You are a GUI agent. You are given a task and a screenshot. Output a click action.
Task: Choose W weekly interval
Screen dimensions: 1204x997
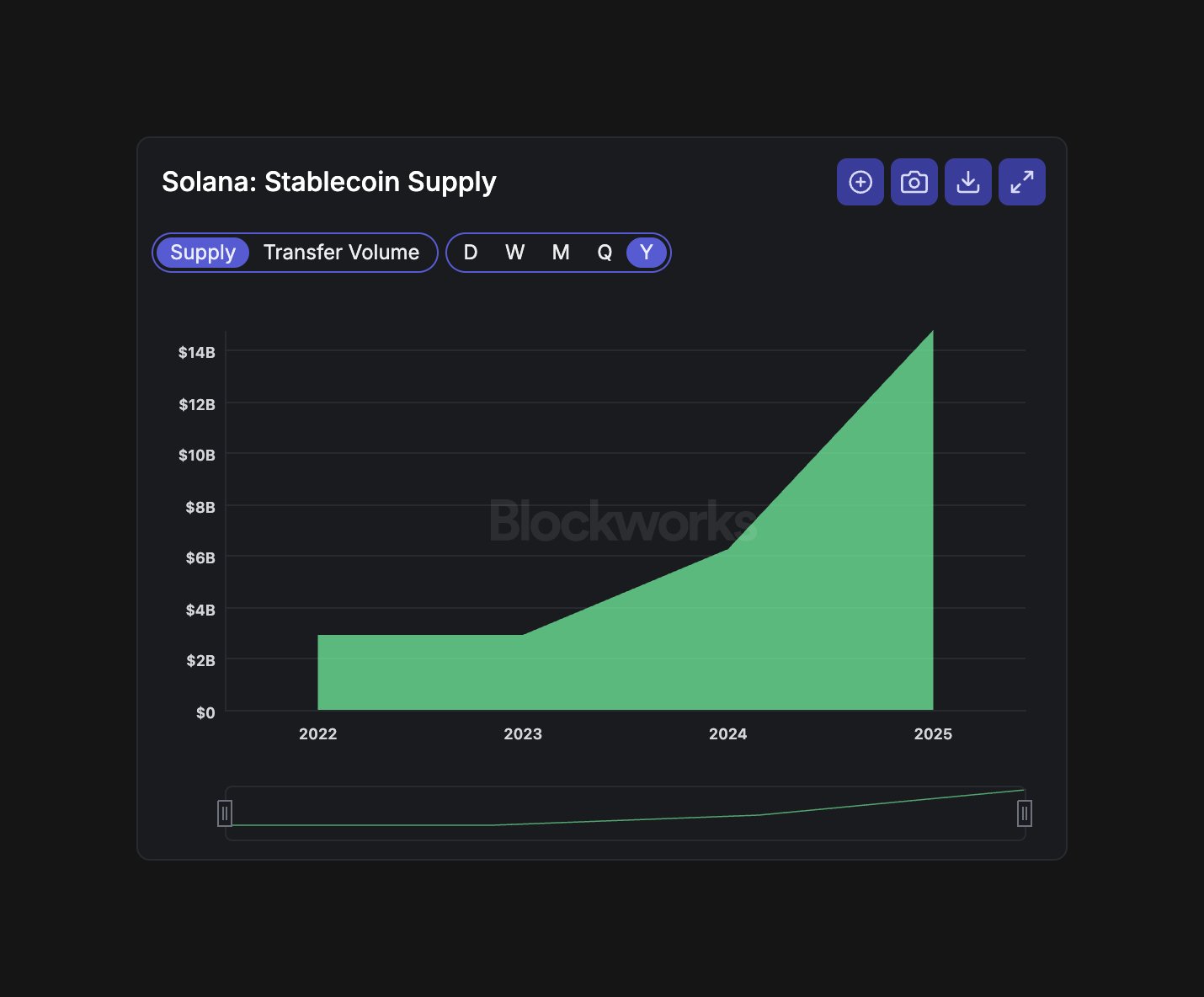(x=514, y=252)
